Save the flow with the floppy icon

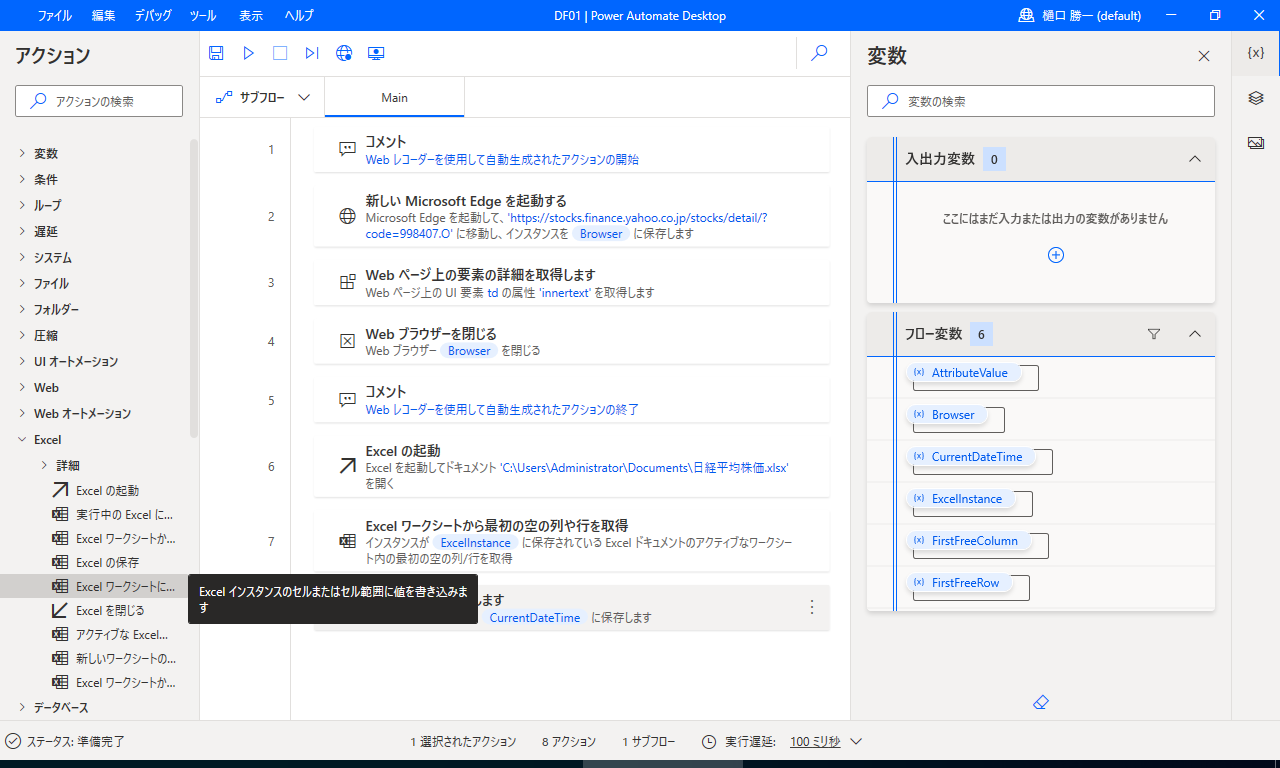[x=216, y=53]
